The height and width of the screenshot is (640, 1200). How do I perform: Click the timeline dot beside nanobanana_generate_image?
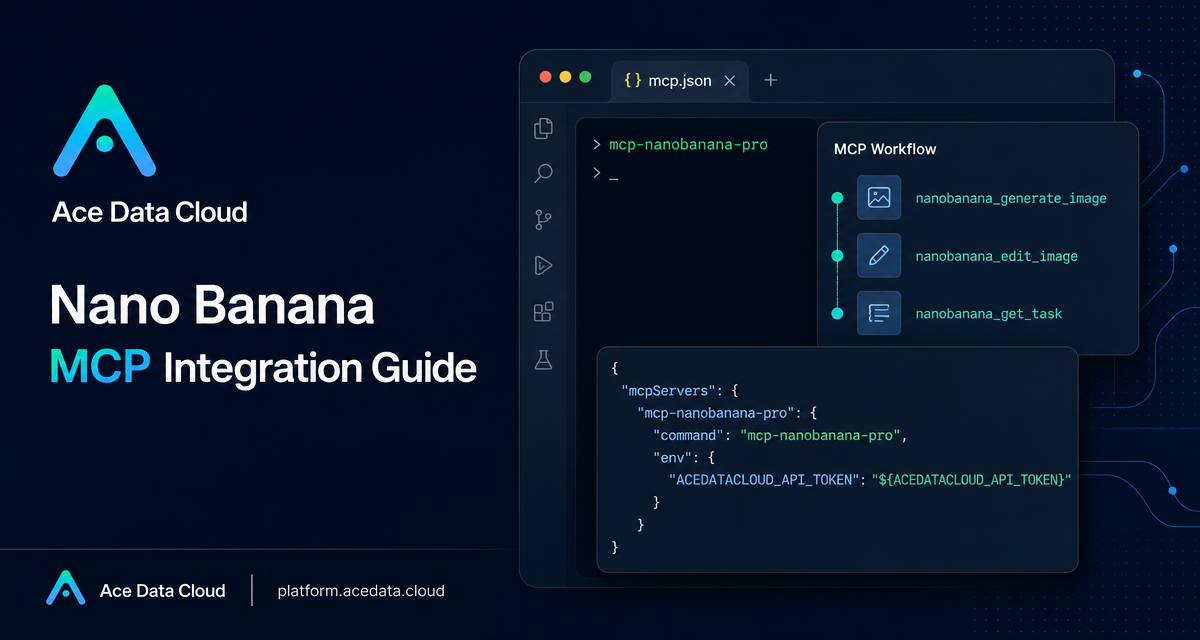coord(838,198)
